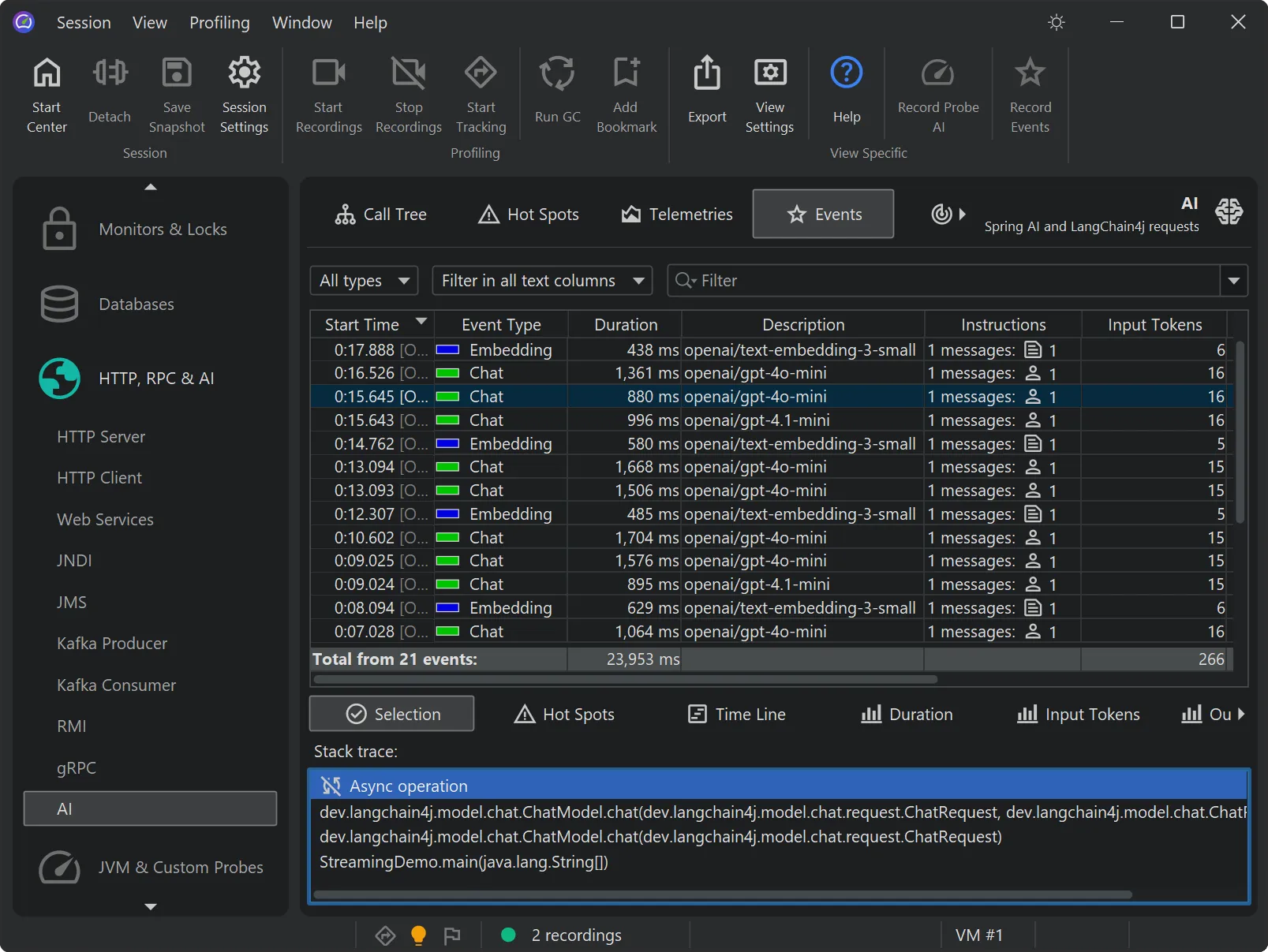Open View Settings
The height and width of the screenshot is (952, 1268).
click(769, 94)
